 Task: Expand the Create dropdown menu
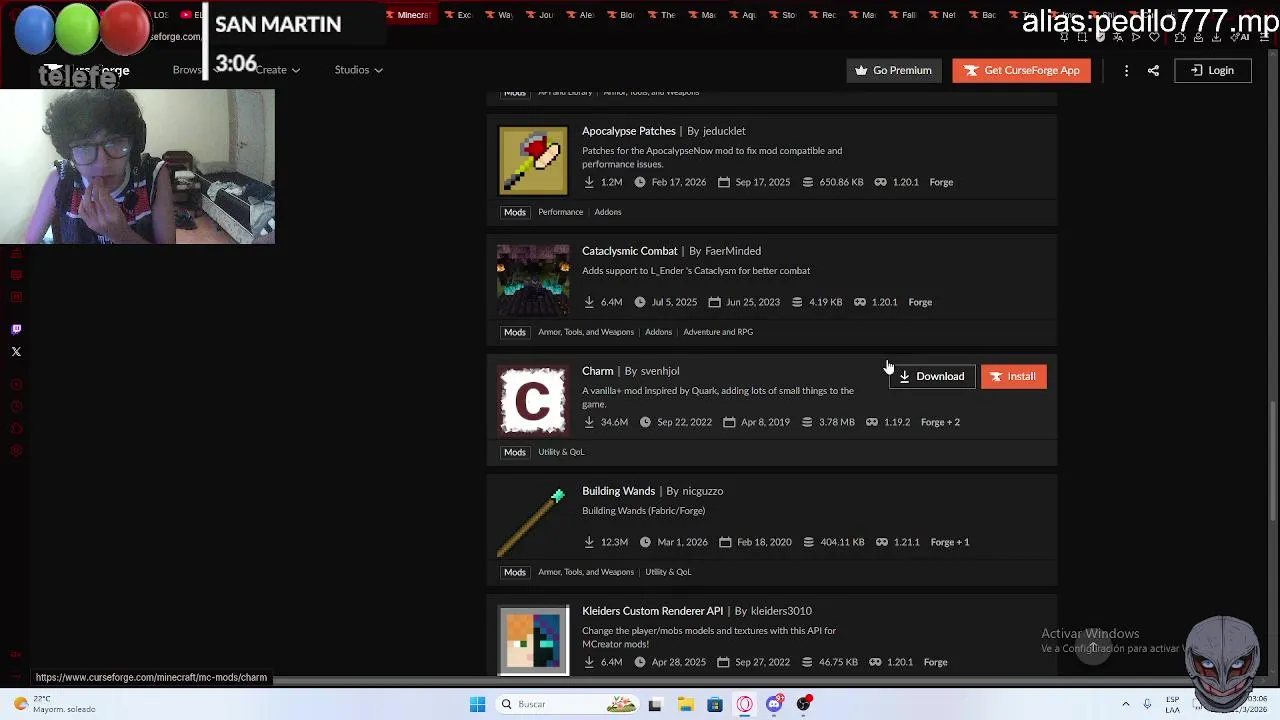277,70
